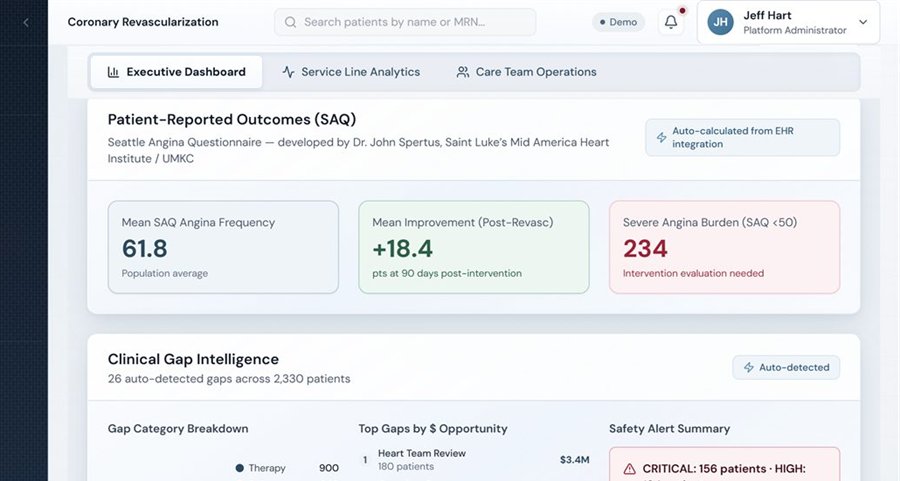Click the Executive Dashboard bar chart icon
The height and width of the screenshot is (481, 900).
pyautogui.click(x=113, y=72)
